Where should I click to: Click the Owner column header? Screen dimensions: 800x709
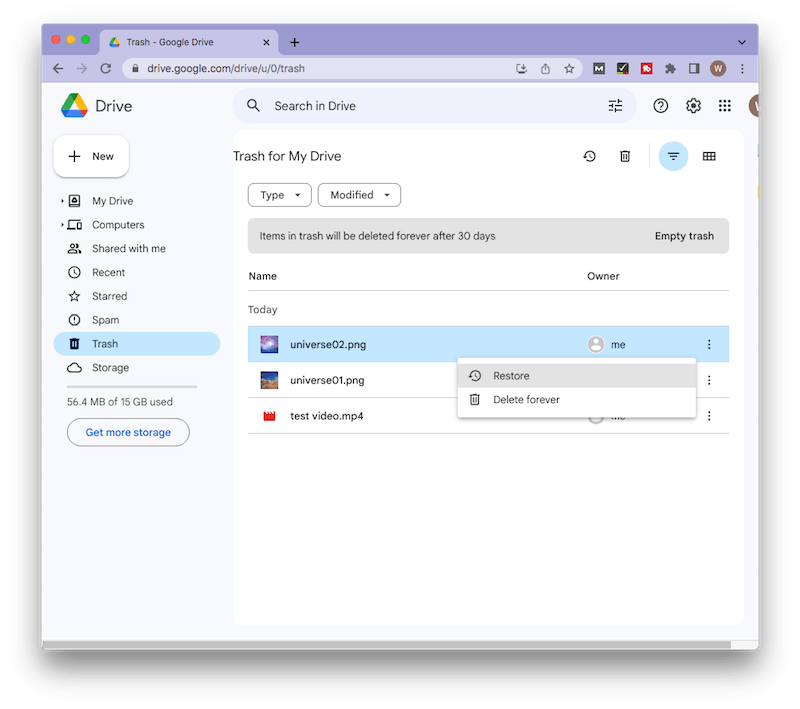(603, 276)
